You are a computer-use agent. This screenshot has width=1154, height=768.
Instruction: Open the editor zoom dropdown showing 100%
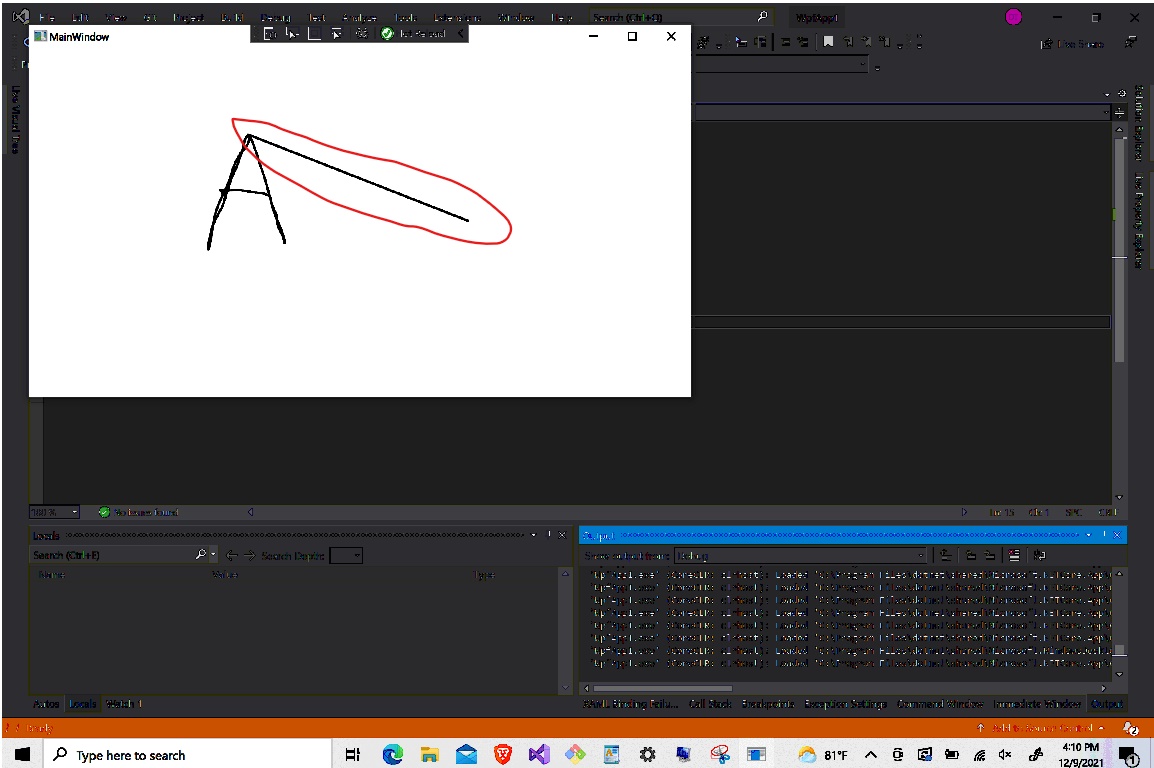tap(54, 511)
